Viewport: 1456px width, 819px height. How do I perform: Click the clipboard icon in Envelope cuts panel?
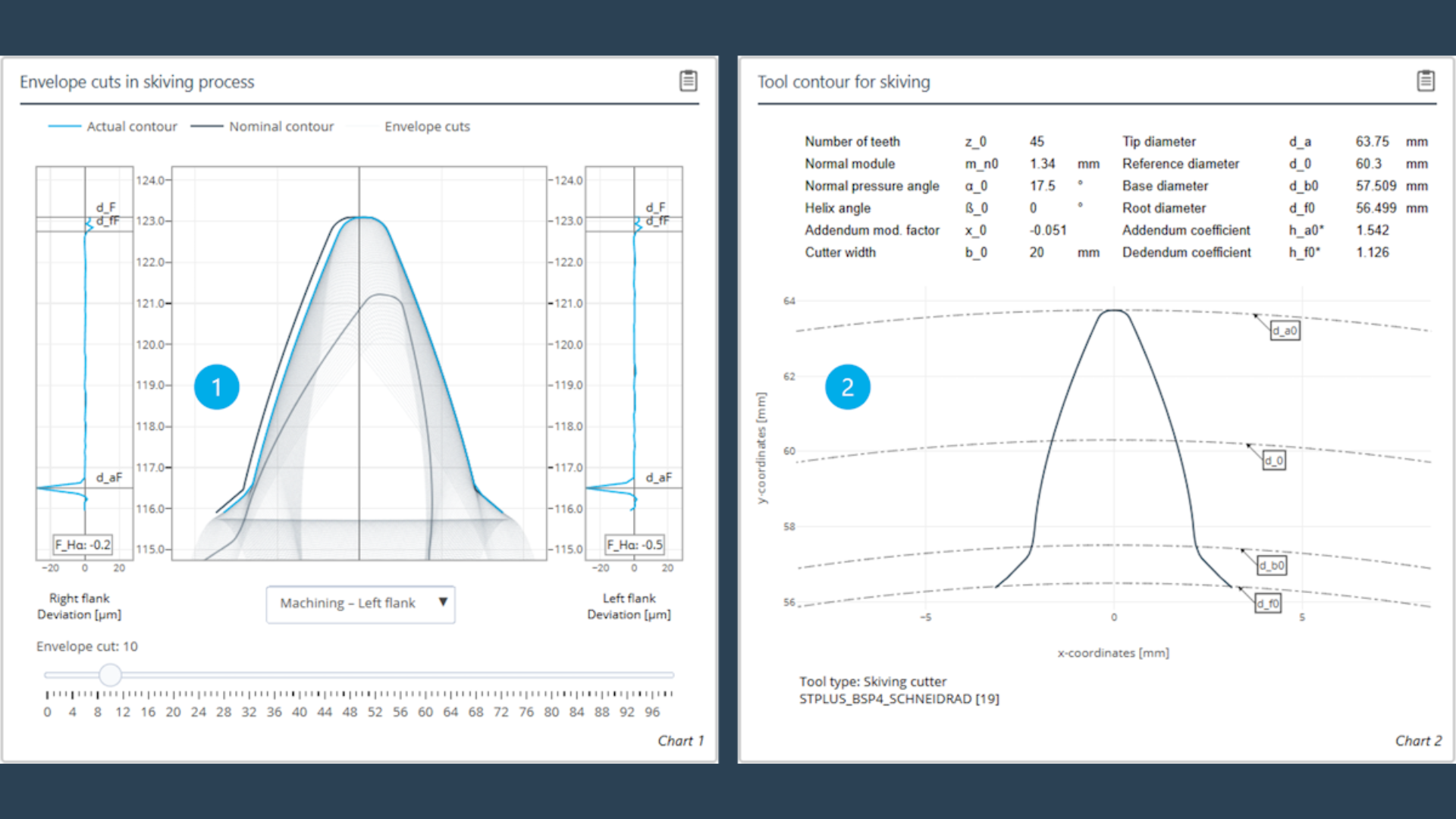[x=688, y=80]
